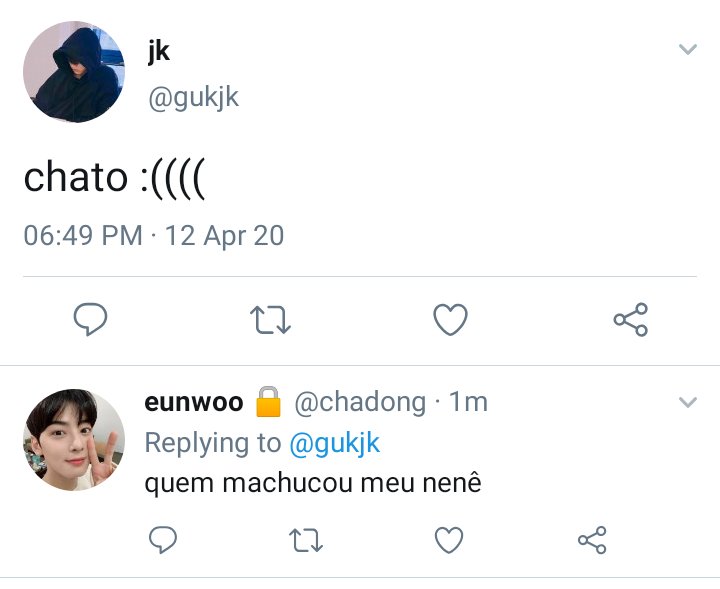Open the @chadong handle
Image resolution: width=720 pixels, height=589 pixels.
(360, 403)
